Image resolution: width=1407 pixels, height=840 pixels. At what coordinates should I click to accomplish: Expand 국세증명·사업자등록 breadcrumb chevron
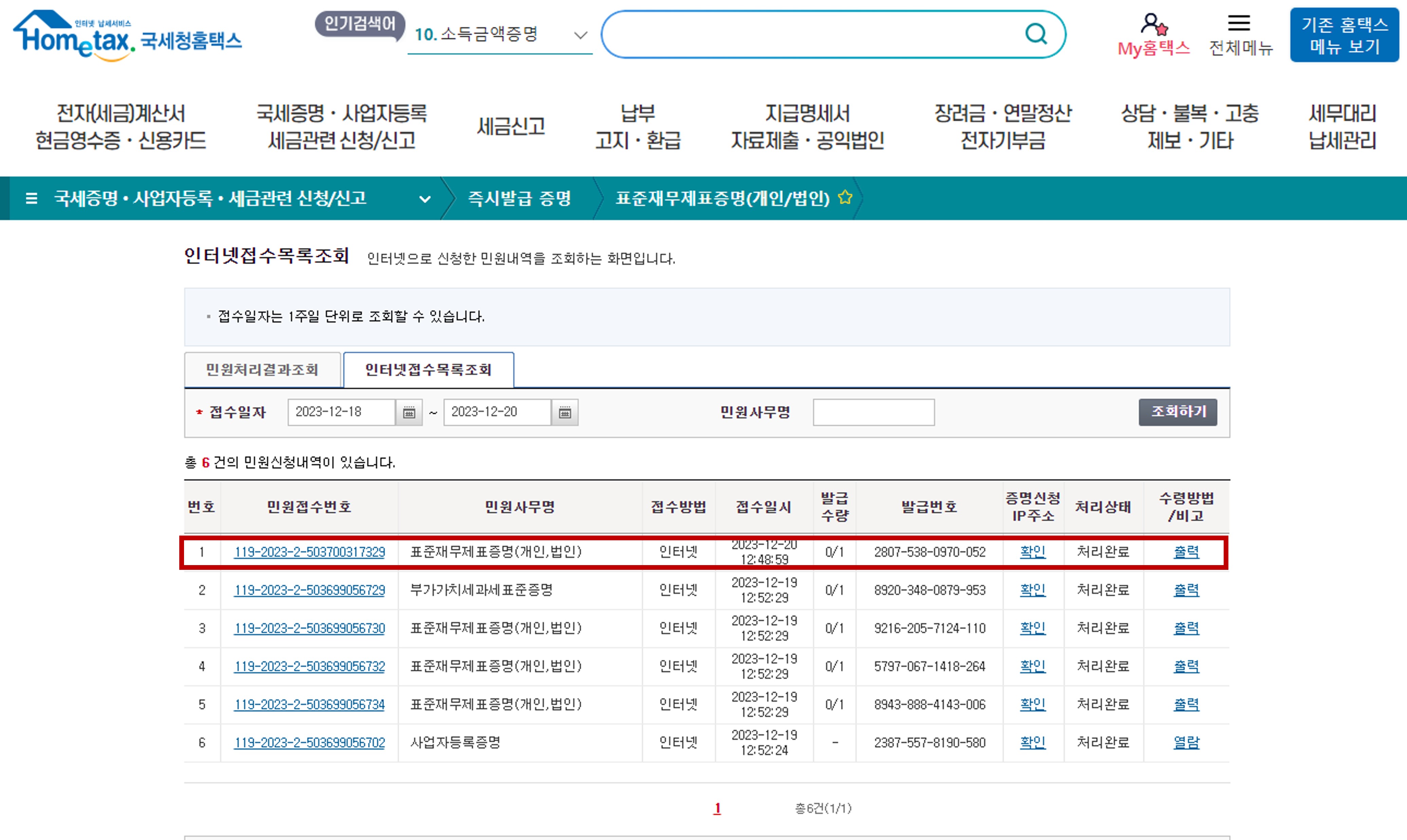[425, 199]
